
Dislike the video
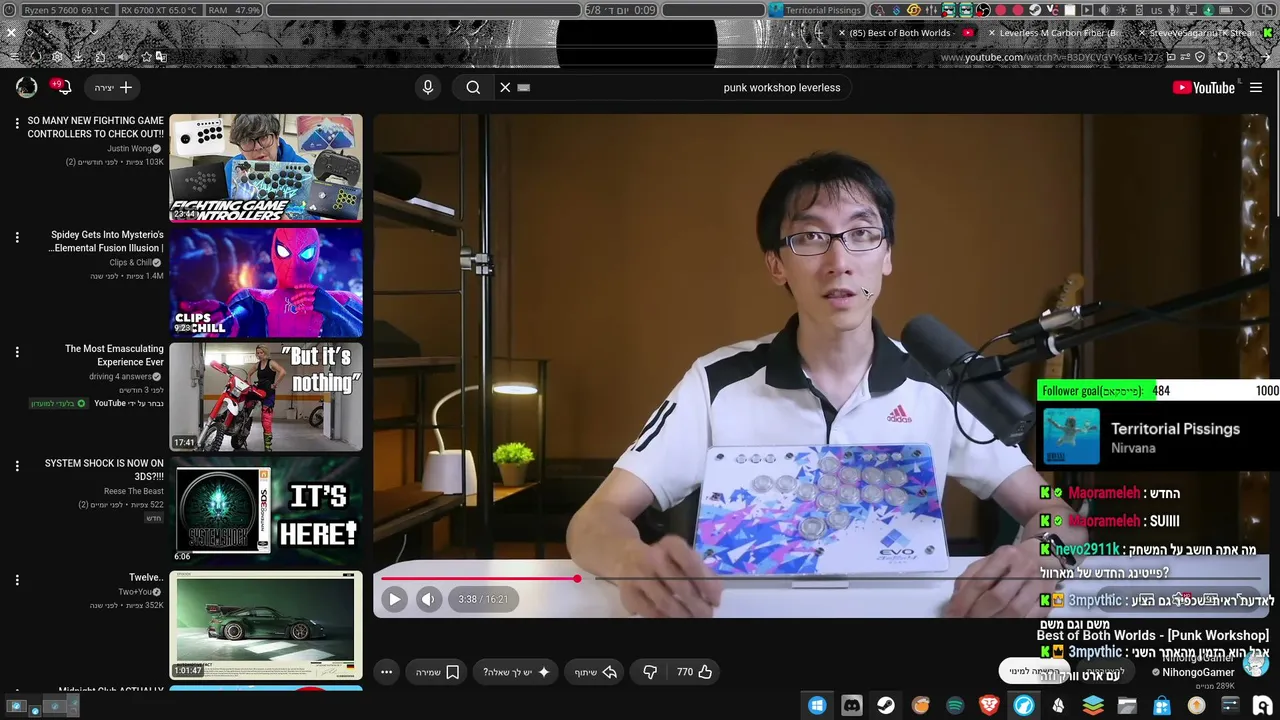point(650,672)
